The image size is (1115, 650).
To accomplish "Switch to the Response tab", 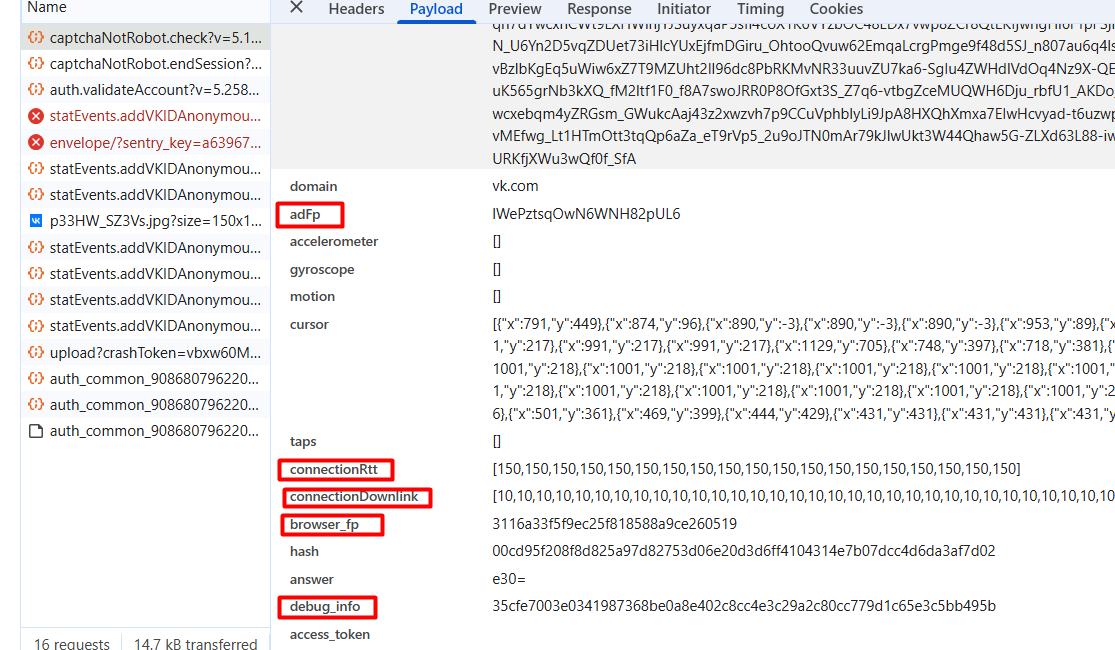I will [599, 9].
